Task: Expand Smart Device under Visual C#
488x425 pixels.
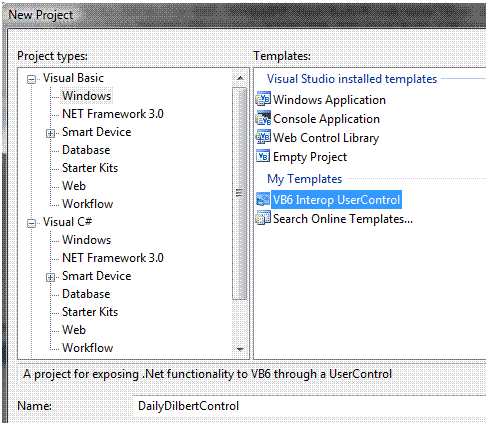Action: pyautogui.click(x=50, y=277)
